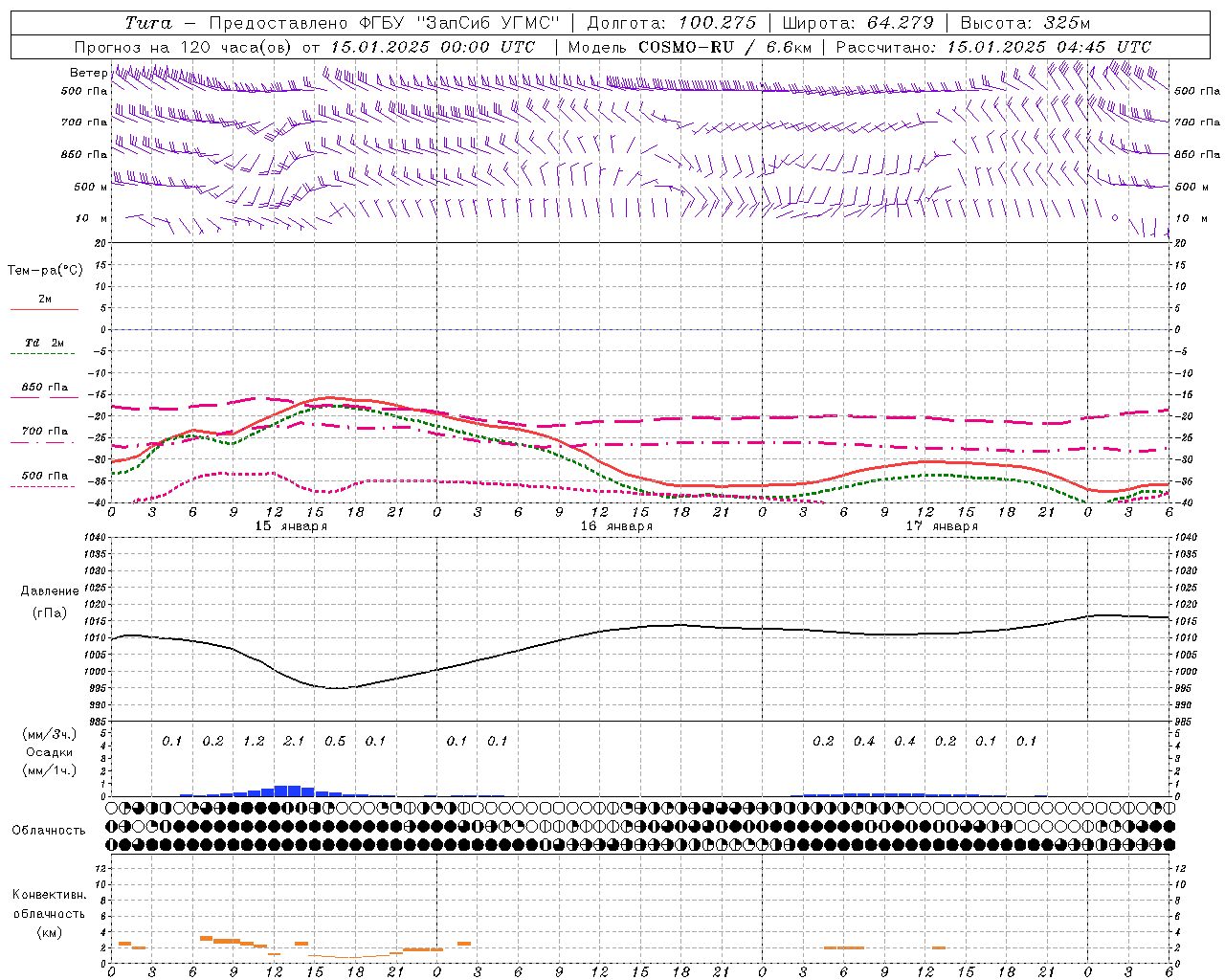This screenshot has height=980, width=1225.
Task: Click "20" at top of left temperature axis
Action: 101,243
